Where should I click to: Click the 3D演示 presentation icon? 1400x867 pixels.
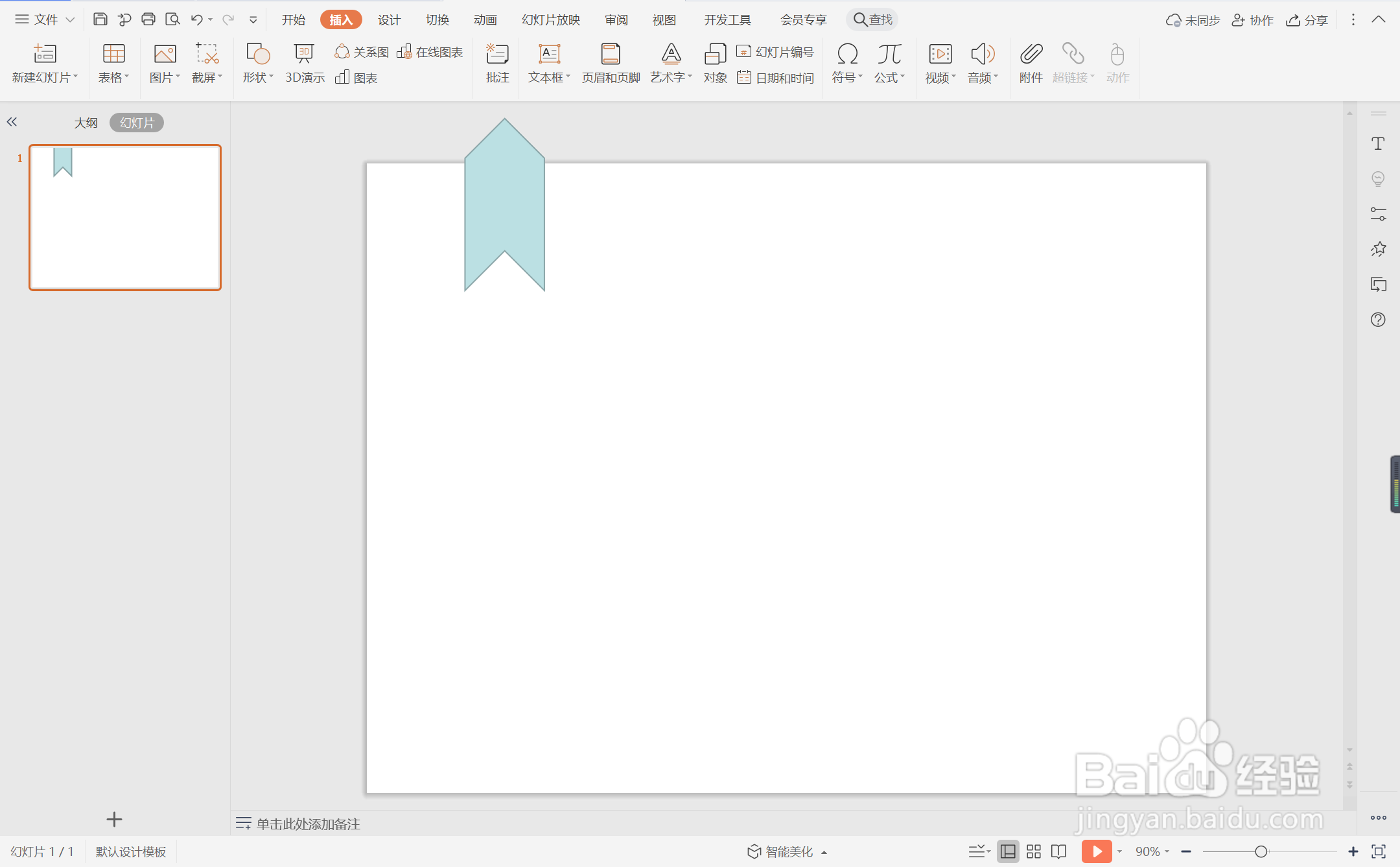(x=304, y=63)
